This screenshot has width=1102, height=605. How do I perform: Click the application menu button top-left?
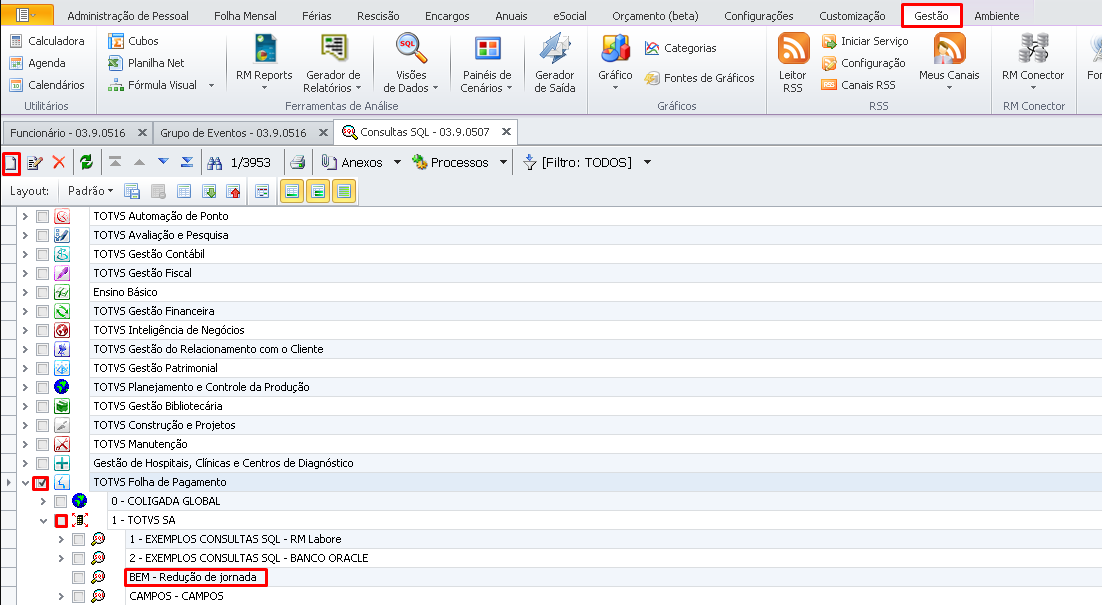(27, 15)
